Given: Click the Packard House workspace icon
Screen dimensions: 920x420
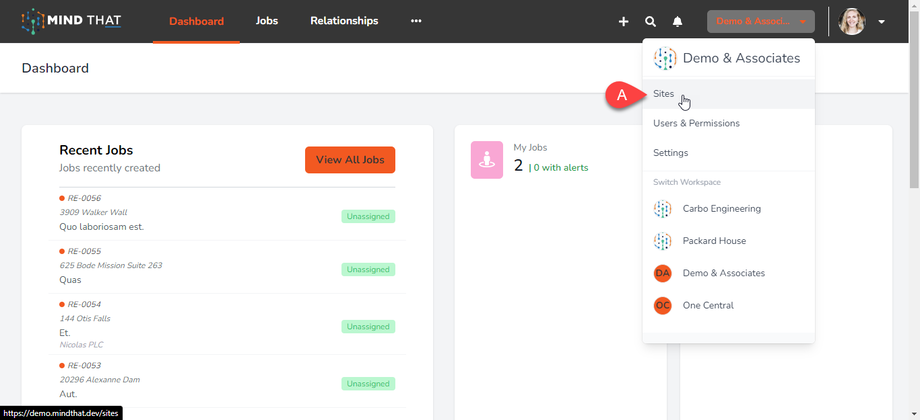Looking at the screenshot, I should click(x=663, y=241).
